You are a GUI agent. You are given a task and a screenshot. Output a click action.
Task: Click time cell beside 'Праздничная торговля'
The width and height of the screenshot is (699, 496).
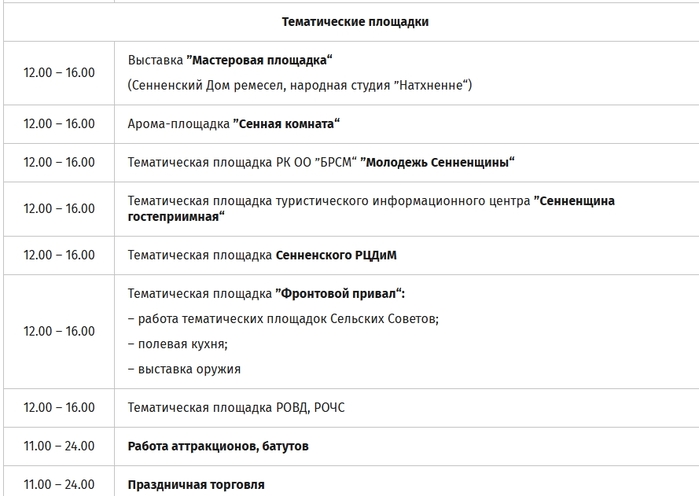[x=59, y=485]
